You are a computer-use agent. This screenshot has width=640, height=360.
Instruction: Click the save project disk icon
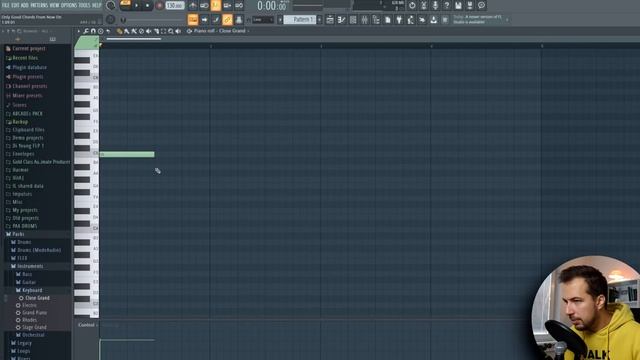pyautogui.click(x=458, y=5)
